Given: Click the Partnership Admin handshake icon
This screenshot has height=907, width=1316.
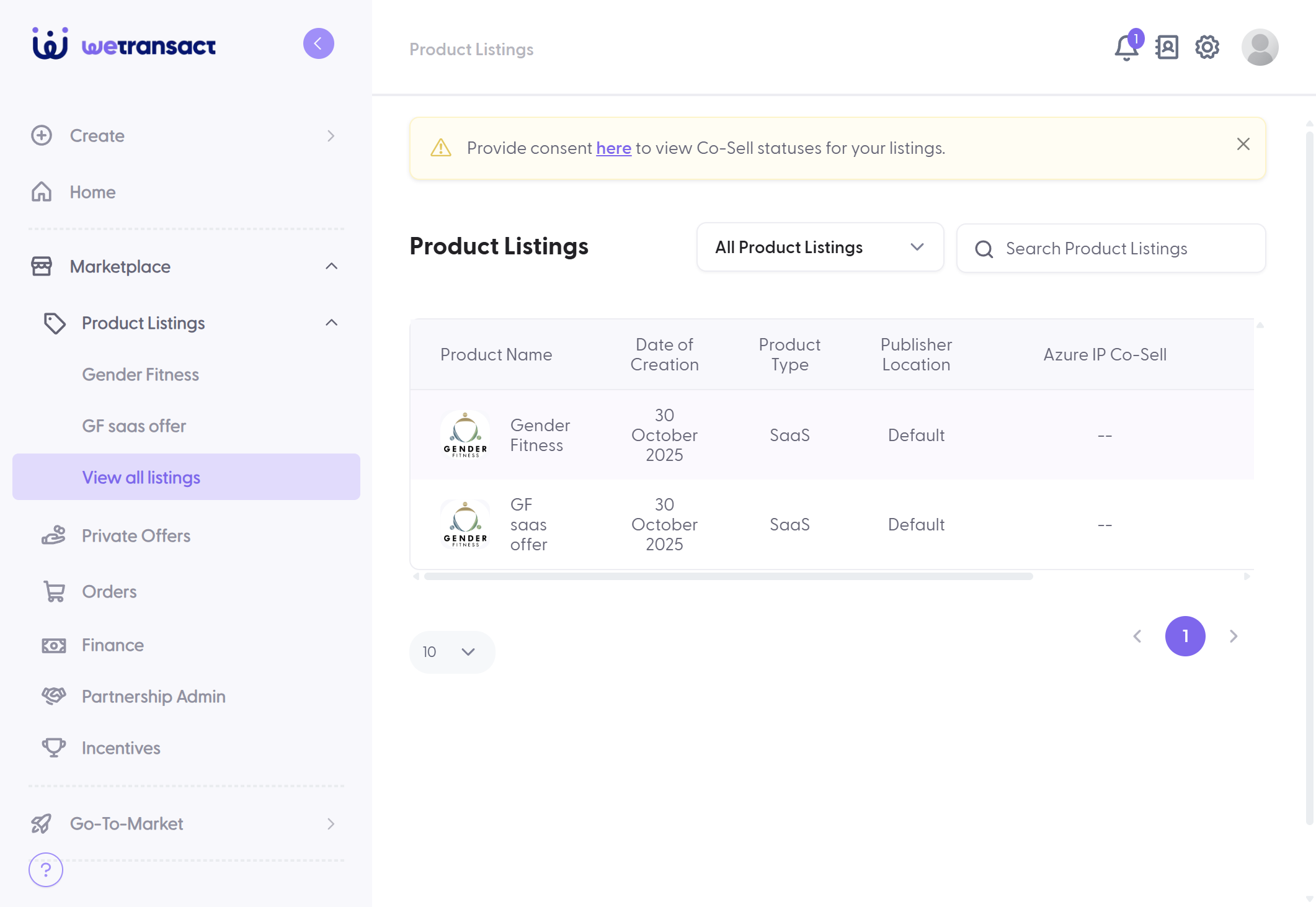Looking at the screenshot, I should click(x=54, y=696).
